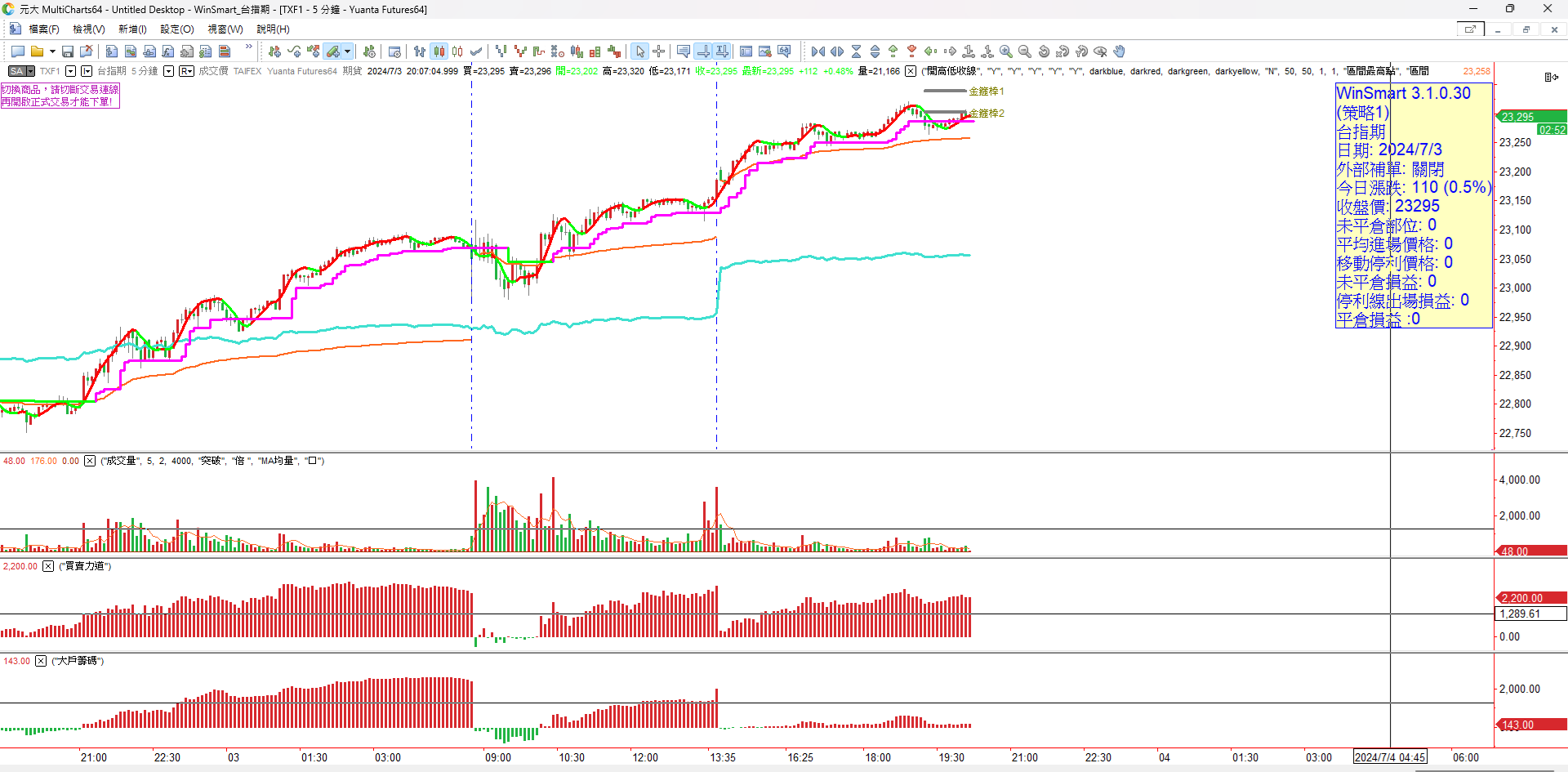Select the arrow pointer tool

tap(639, 51)
